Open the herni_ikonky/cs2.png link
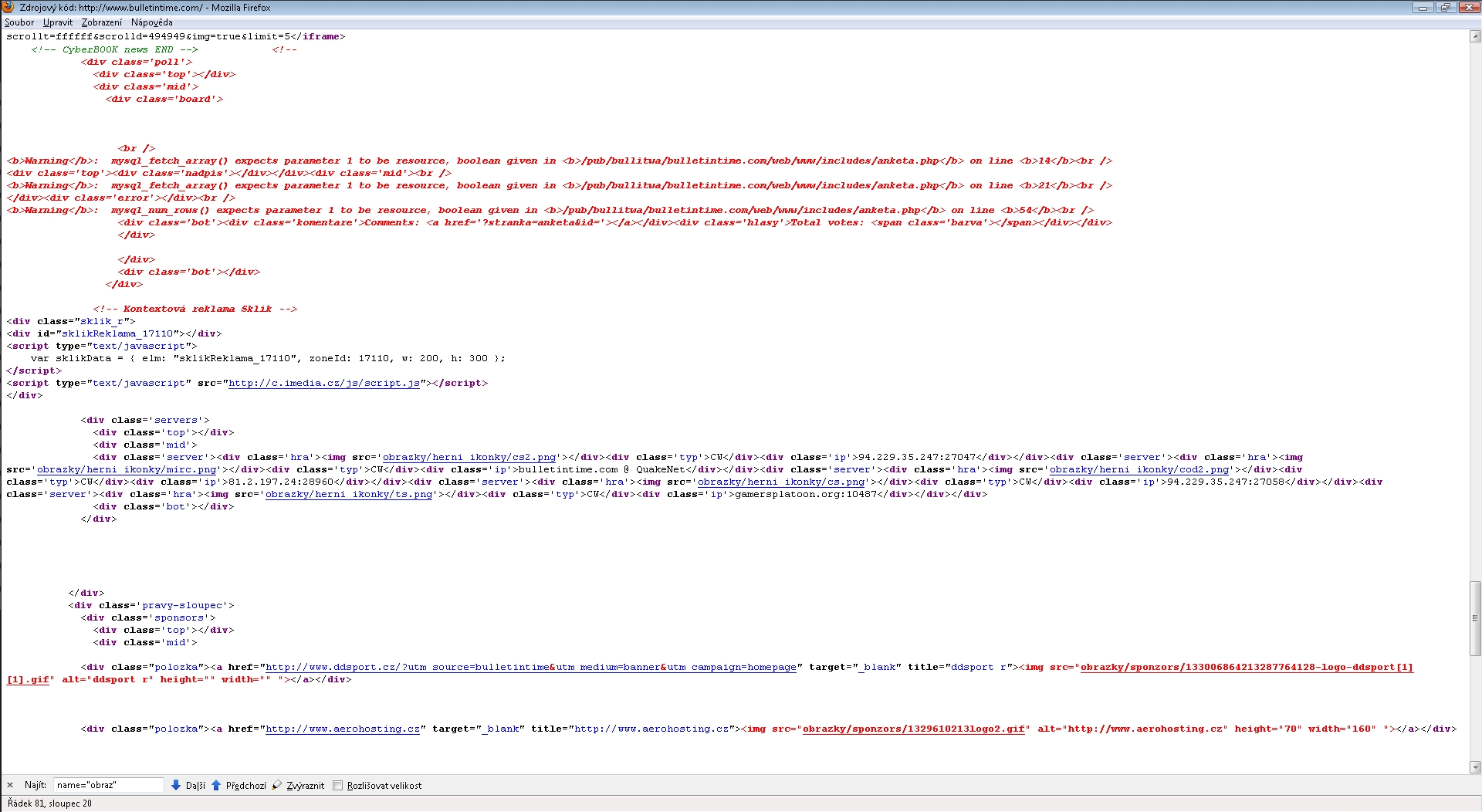The height and width of the screenshot is (812, 1482). pos(469,457)
